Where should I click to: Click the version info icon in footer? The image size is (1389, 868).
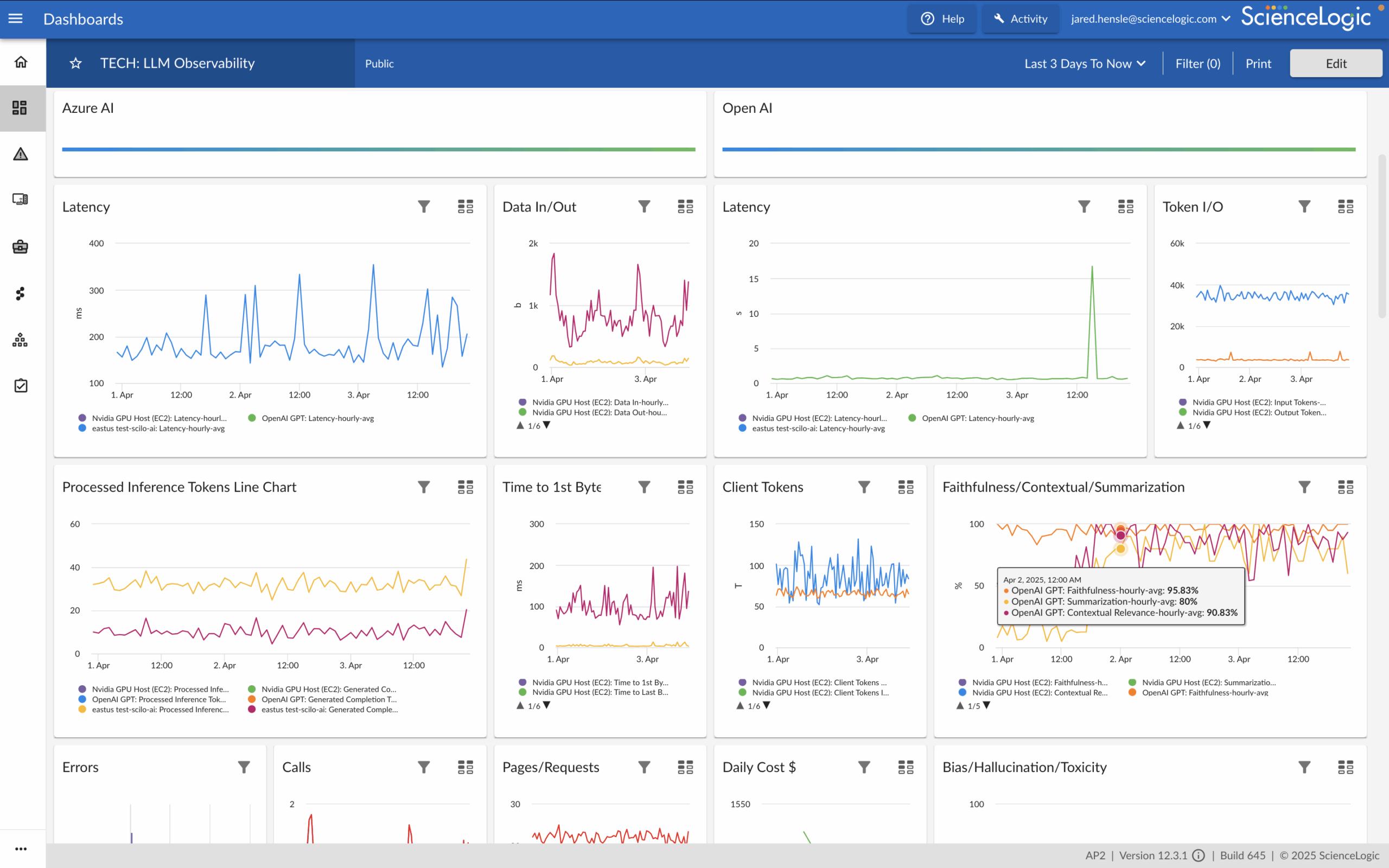1199,856
